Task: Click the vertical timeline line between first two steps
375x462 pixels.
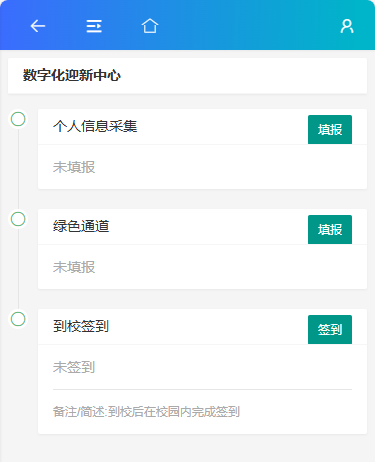Action: point(18,169)
